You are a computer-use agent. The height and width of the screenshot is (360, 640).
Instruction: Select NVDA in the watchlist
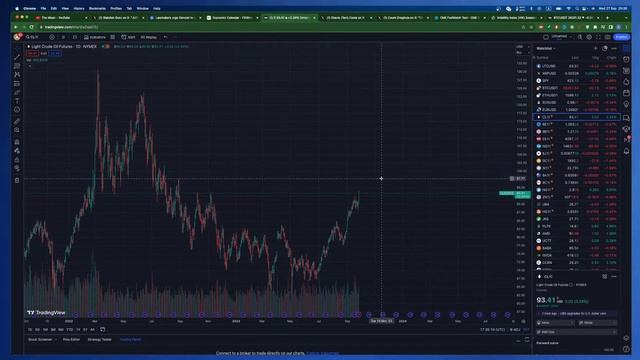click(x=577, y=256)
